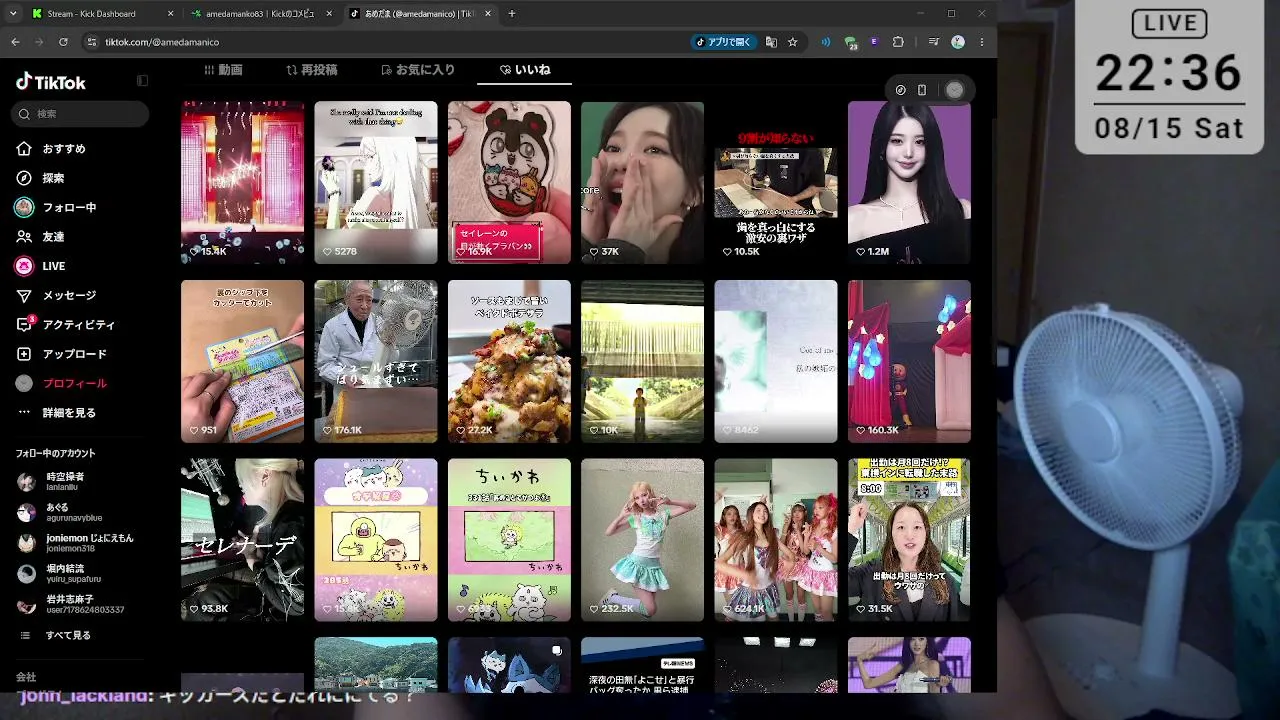Expand the browser tab search dropdown
Screen dimensions: 1280x720
pyautogui.click(x=13, y=14)
